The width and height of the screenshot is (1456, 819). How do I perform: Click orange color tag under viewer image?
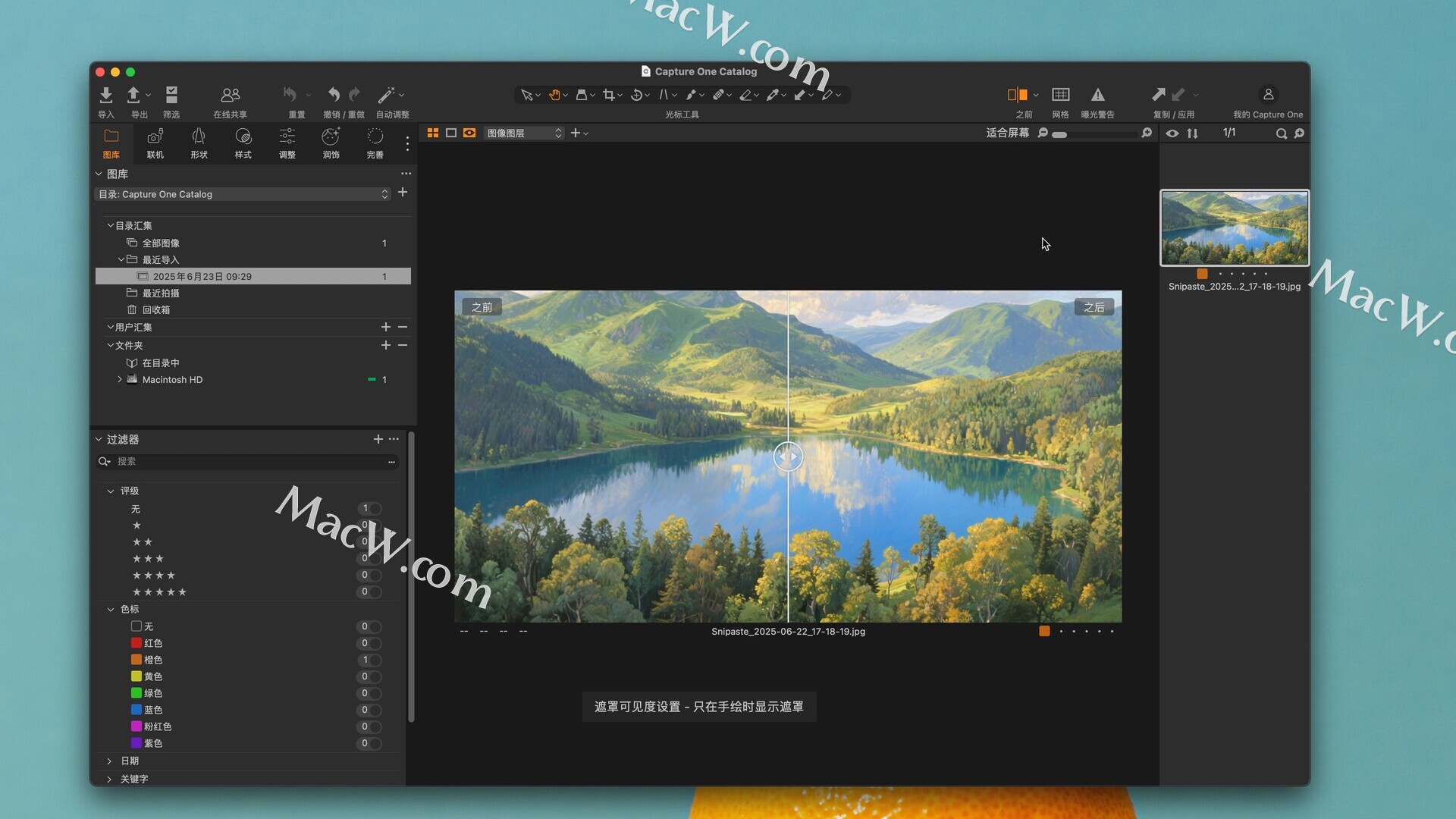[1044, 631]
